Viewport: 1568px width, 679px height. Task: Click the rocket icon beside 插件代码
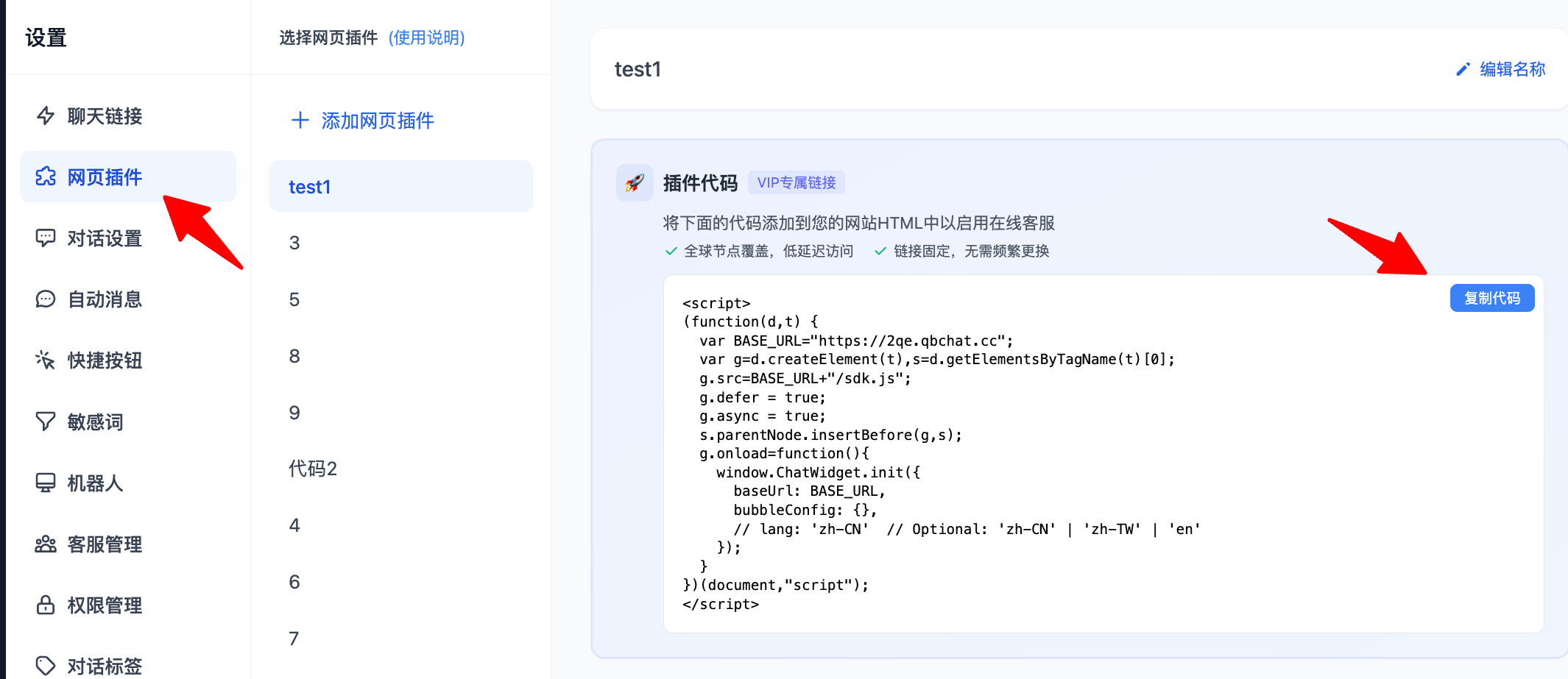coord(635,182)
